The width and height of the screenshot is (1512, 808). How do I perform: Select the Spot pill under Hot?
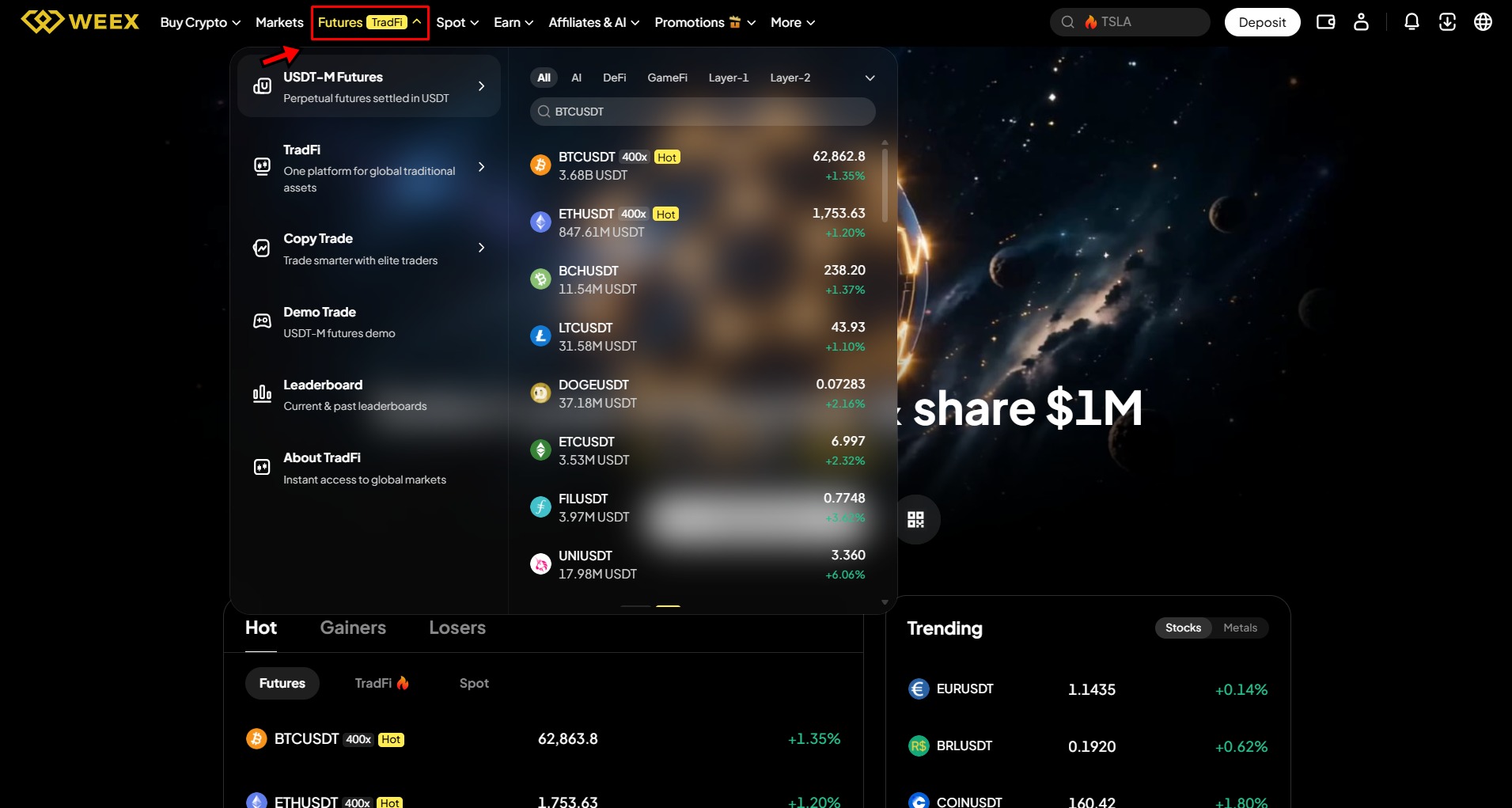tap(474, 683)
